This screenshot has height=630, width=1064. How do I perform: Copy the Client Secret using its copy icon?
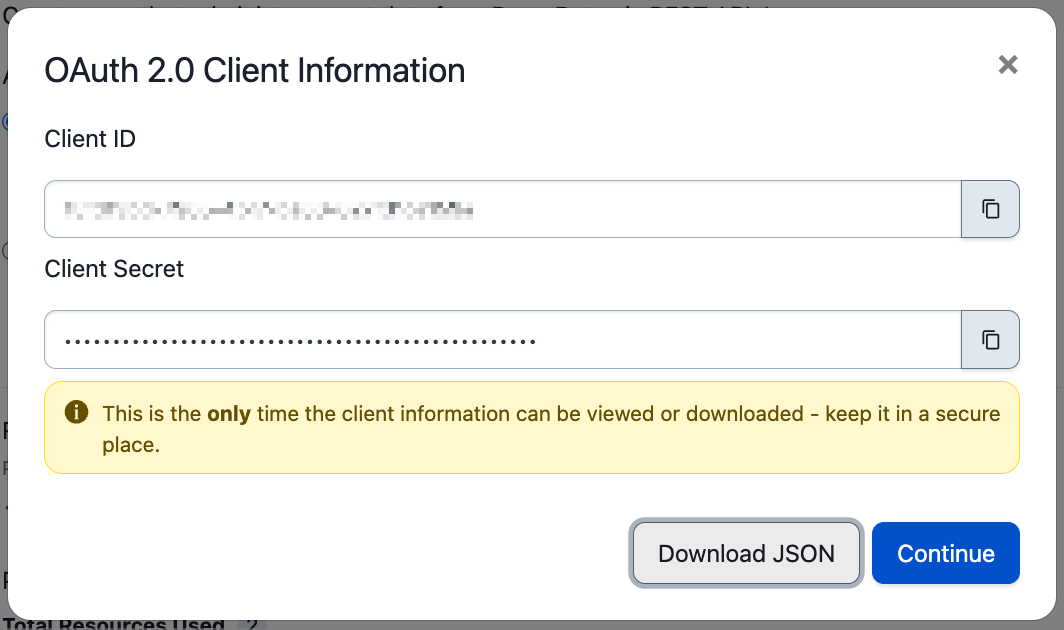click(x=990, y=339)
